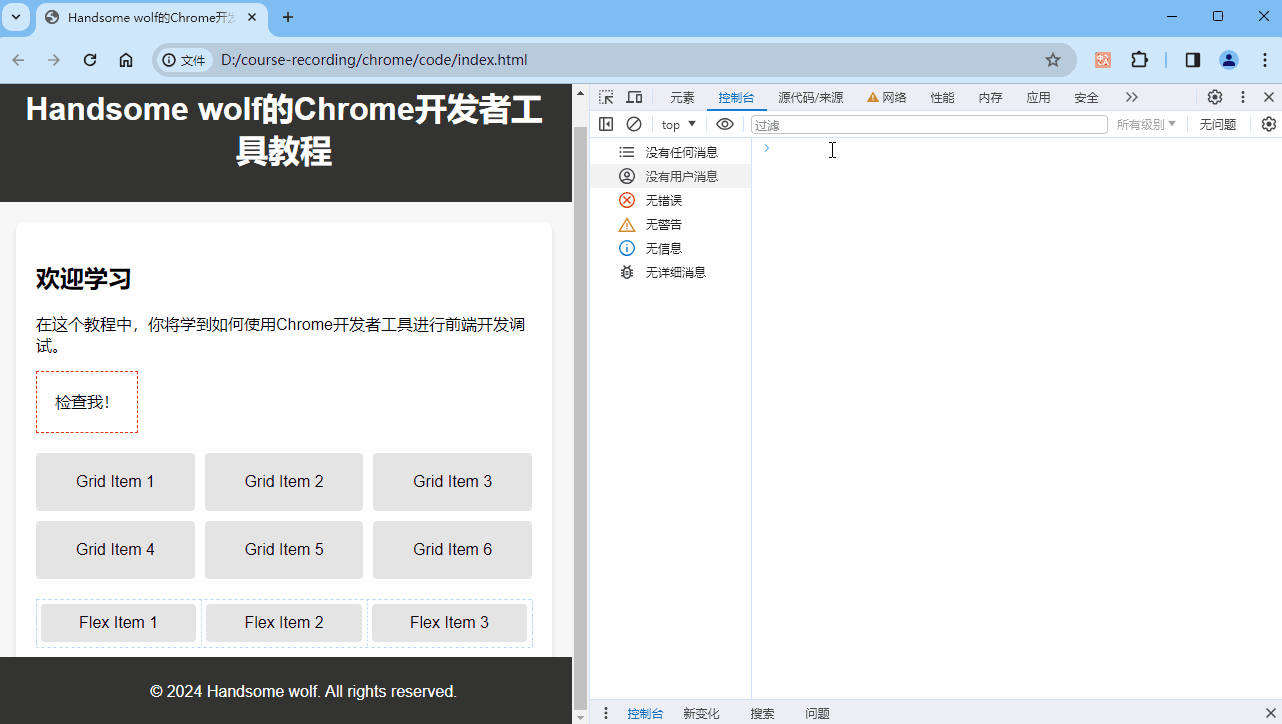
Task: Click the 文件 site info chip
Action: 184,60
